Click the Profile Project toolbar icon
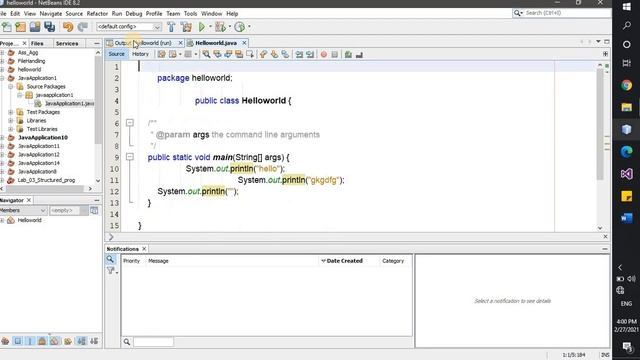Image resolution: width=640 pixels, height=360 pixels. (x=240, y=27)
